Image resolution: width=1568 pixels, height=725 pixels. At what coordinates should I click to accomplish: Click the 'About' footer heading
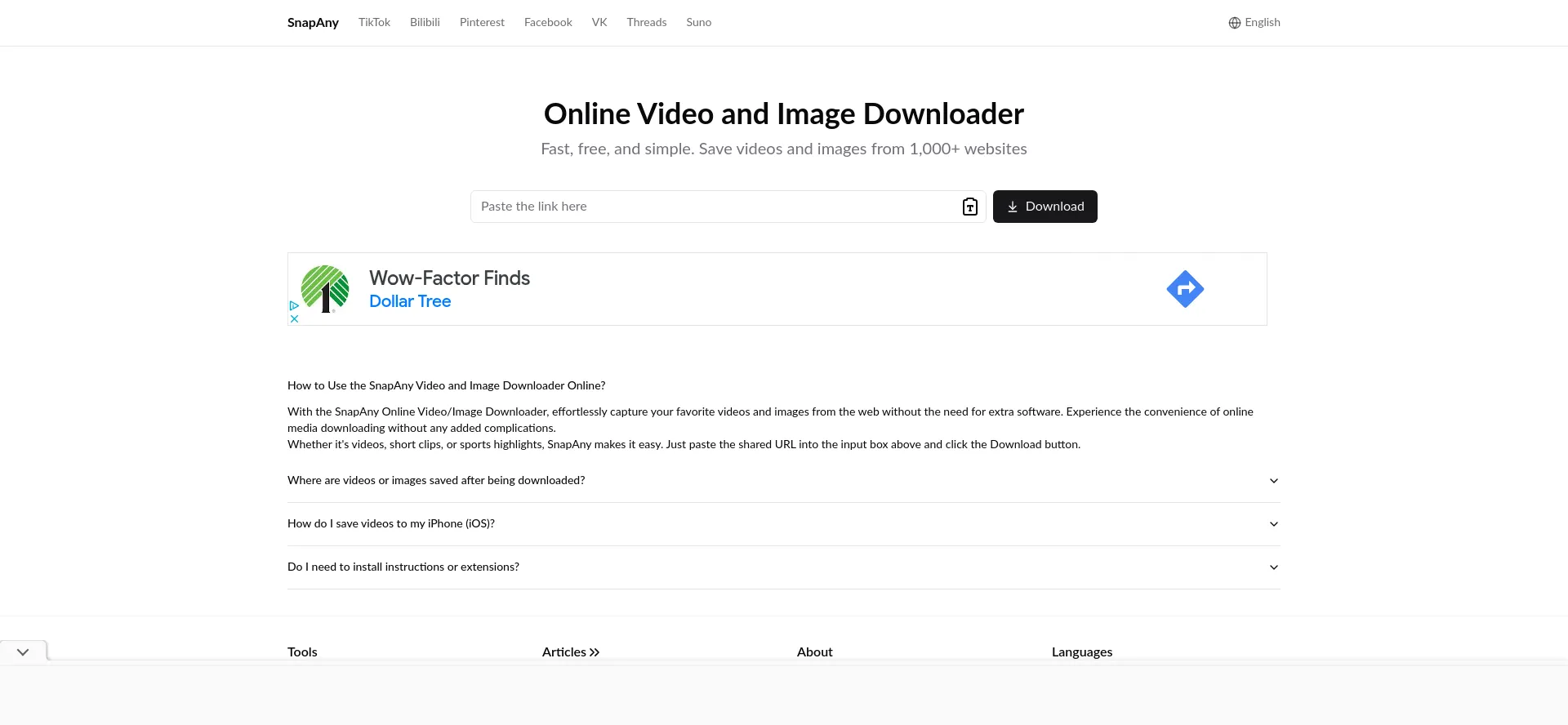[815, 652]
